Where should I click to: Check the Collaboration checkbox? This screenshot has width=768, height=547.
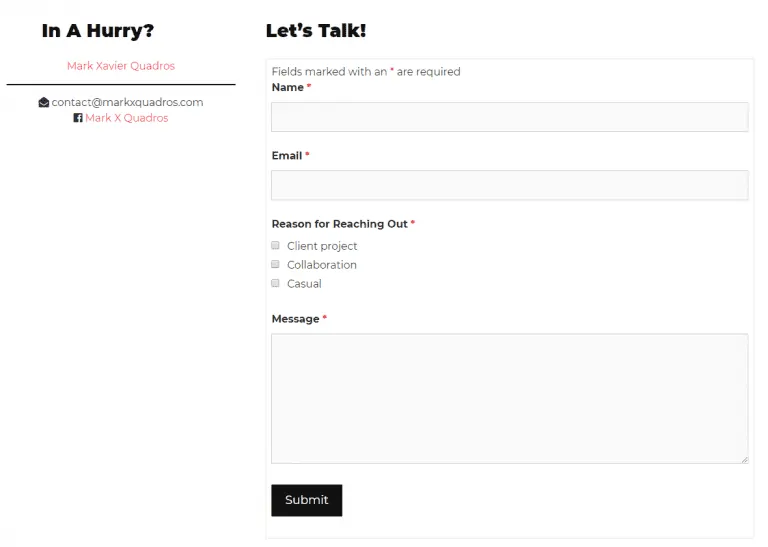(x=275, y=264)
